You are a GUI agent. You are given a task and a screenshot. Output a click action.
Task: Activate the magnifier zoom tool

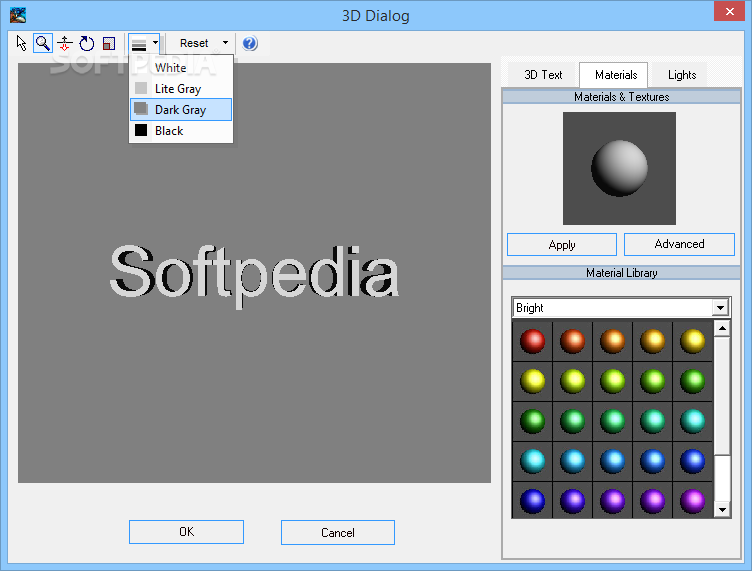[43, 43]
